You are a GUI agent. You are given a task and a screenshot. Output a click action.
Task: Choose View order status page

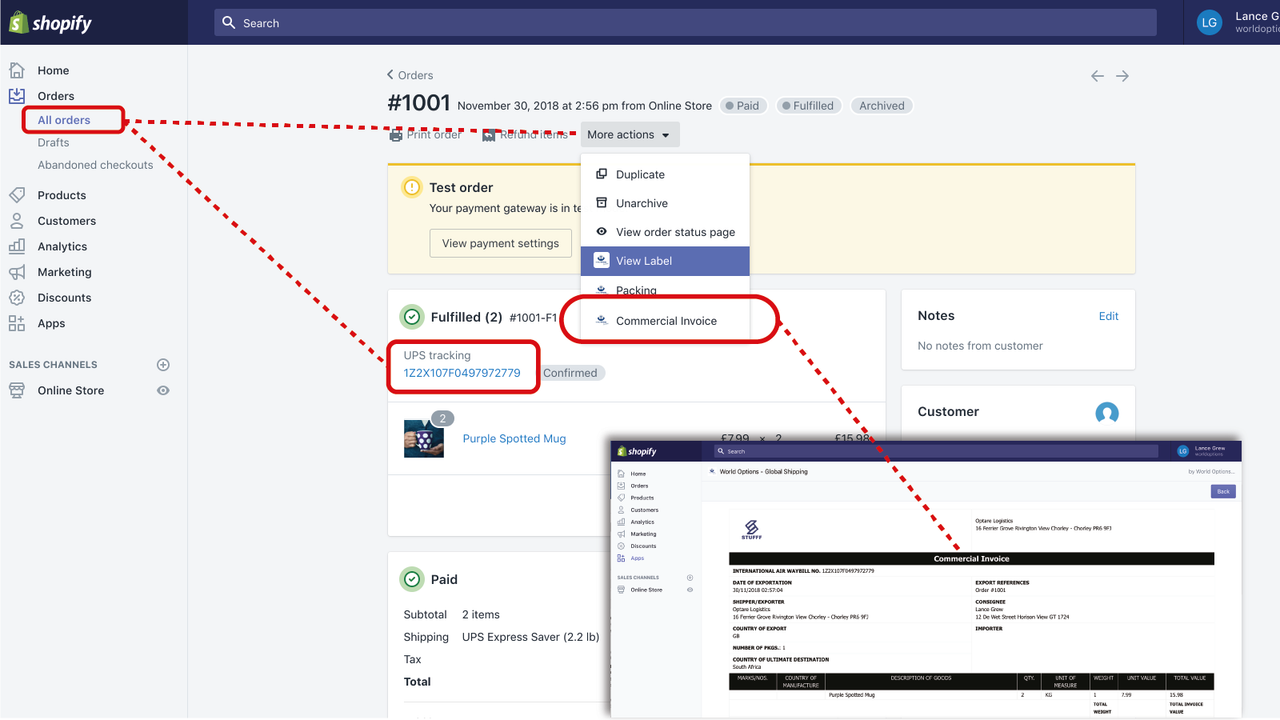click(665, 232)
